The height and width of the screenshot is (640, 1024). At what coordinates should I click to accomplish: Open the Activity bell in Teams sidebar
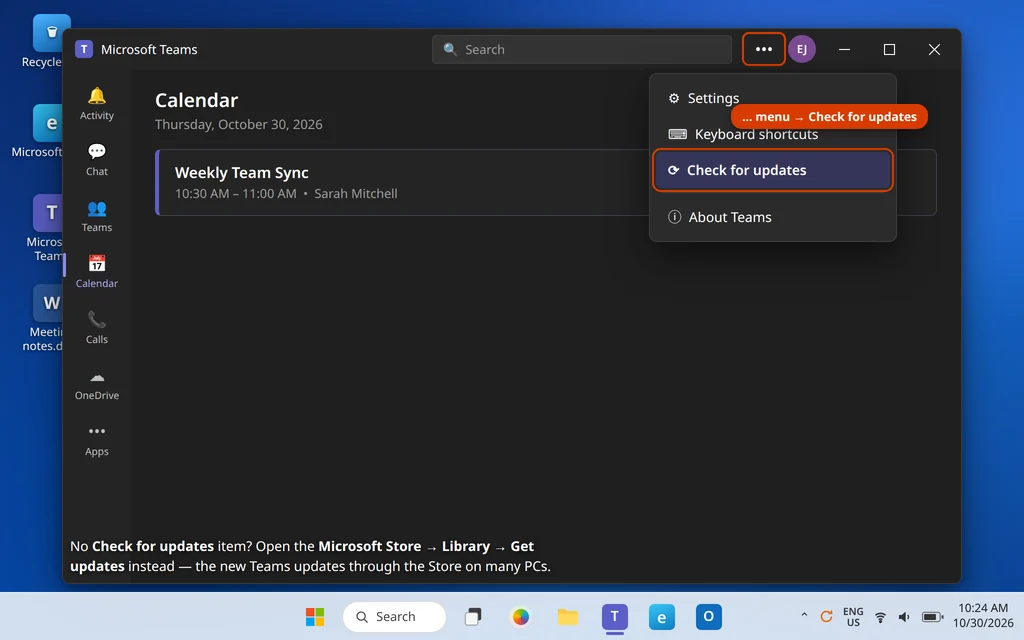click(97, 103)
